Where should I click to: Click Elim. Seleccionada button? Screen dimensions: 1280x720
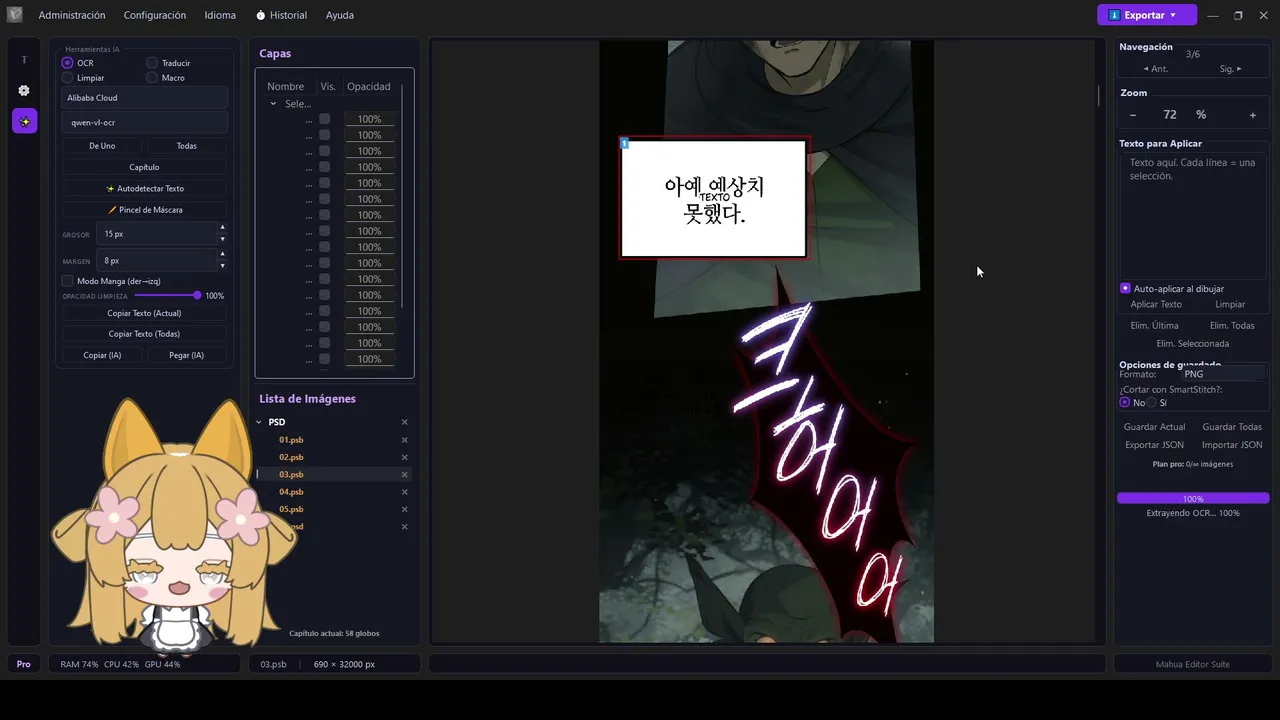click(x=1193, y=344)
